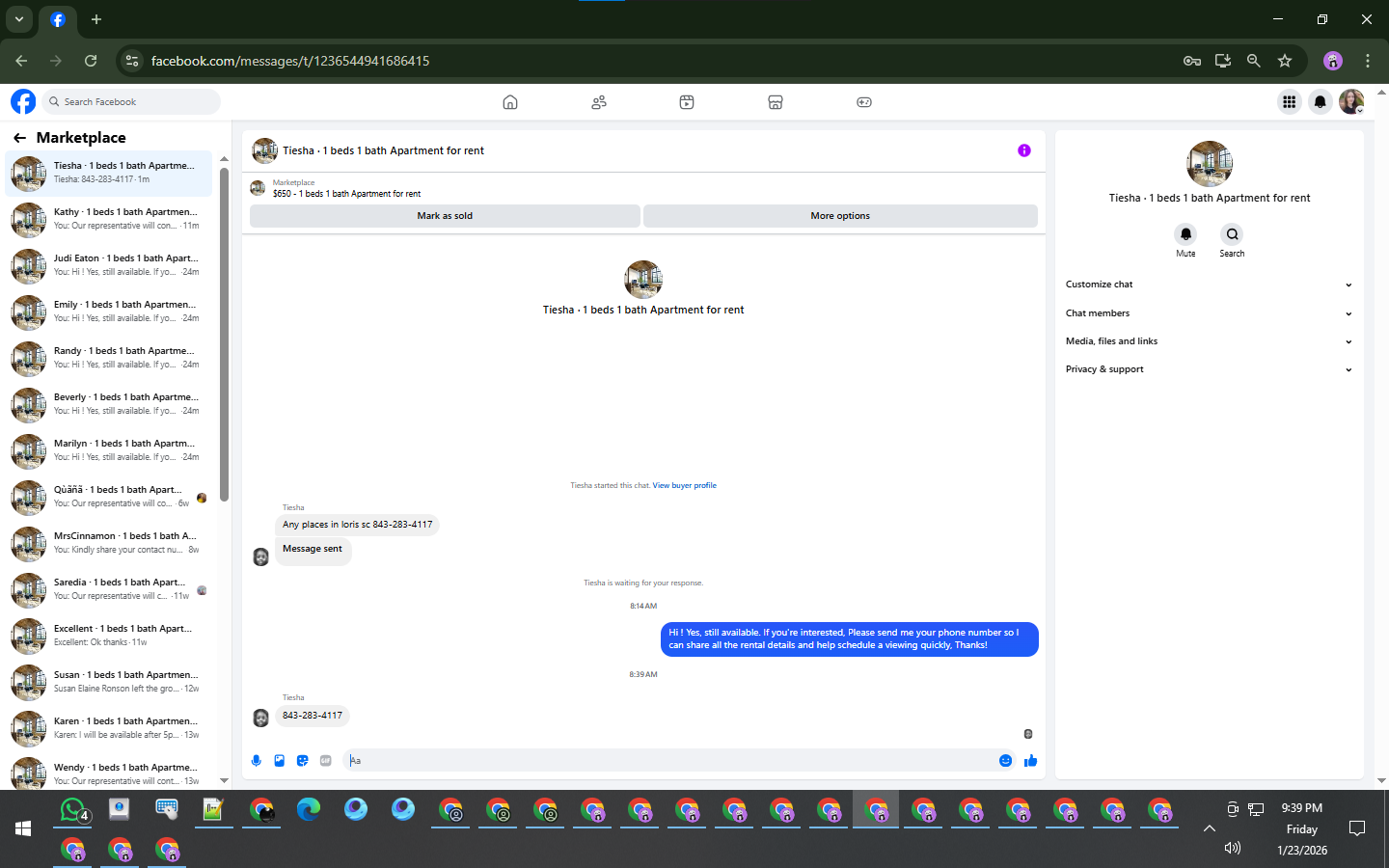Open the Facebook notifications bell

[1321, 101]
